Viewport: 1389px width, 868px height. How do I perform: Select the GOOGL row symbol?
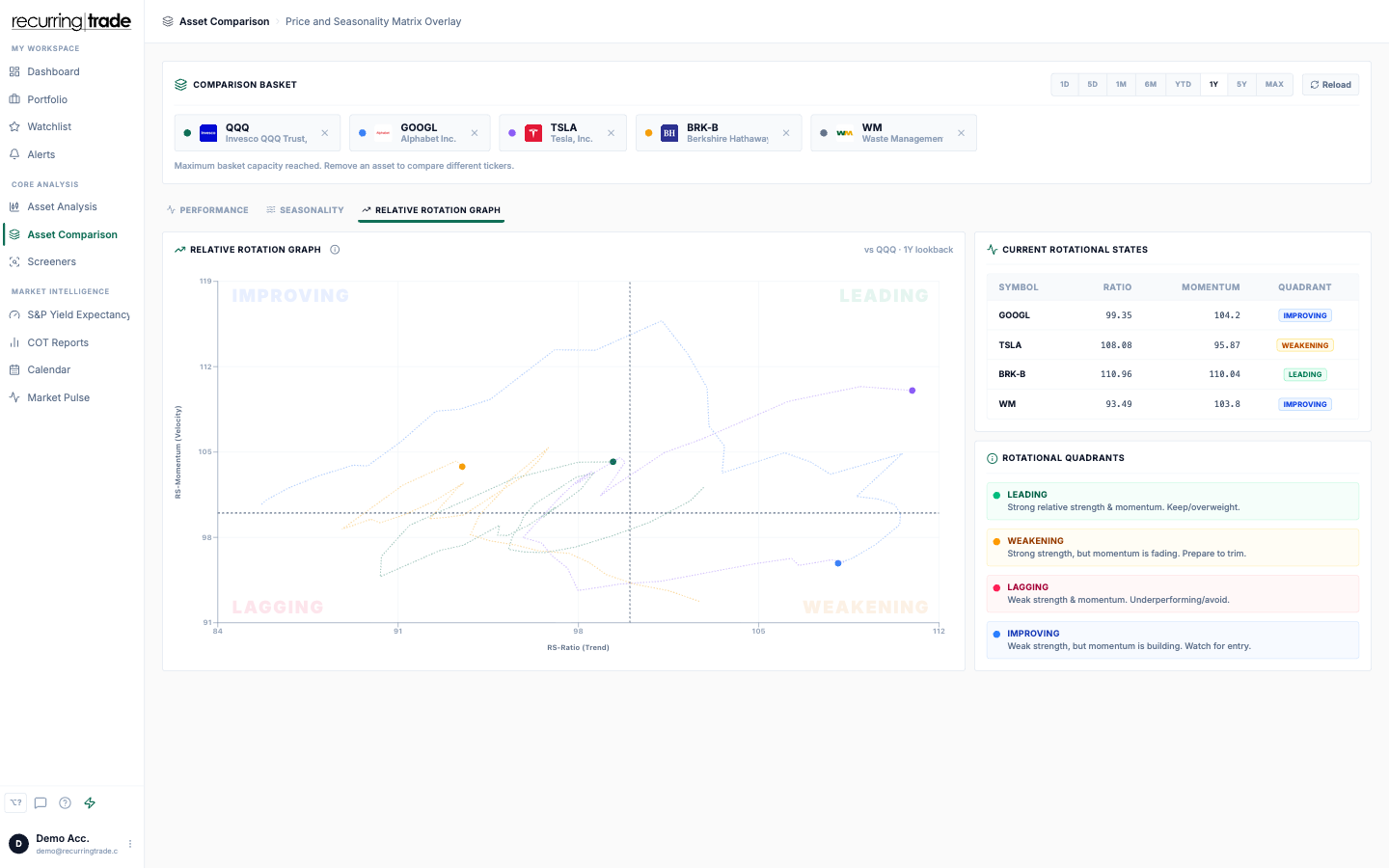click(x=1014, y=315)
